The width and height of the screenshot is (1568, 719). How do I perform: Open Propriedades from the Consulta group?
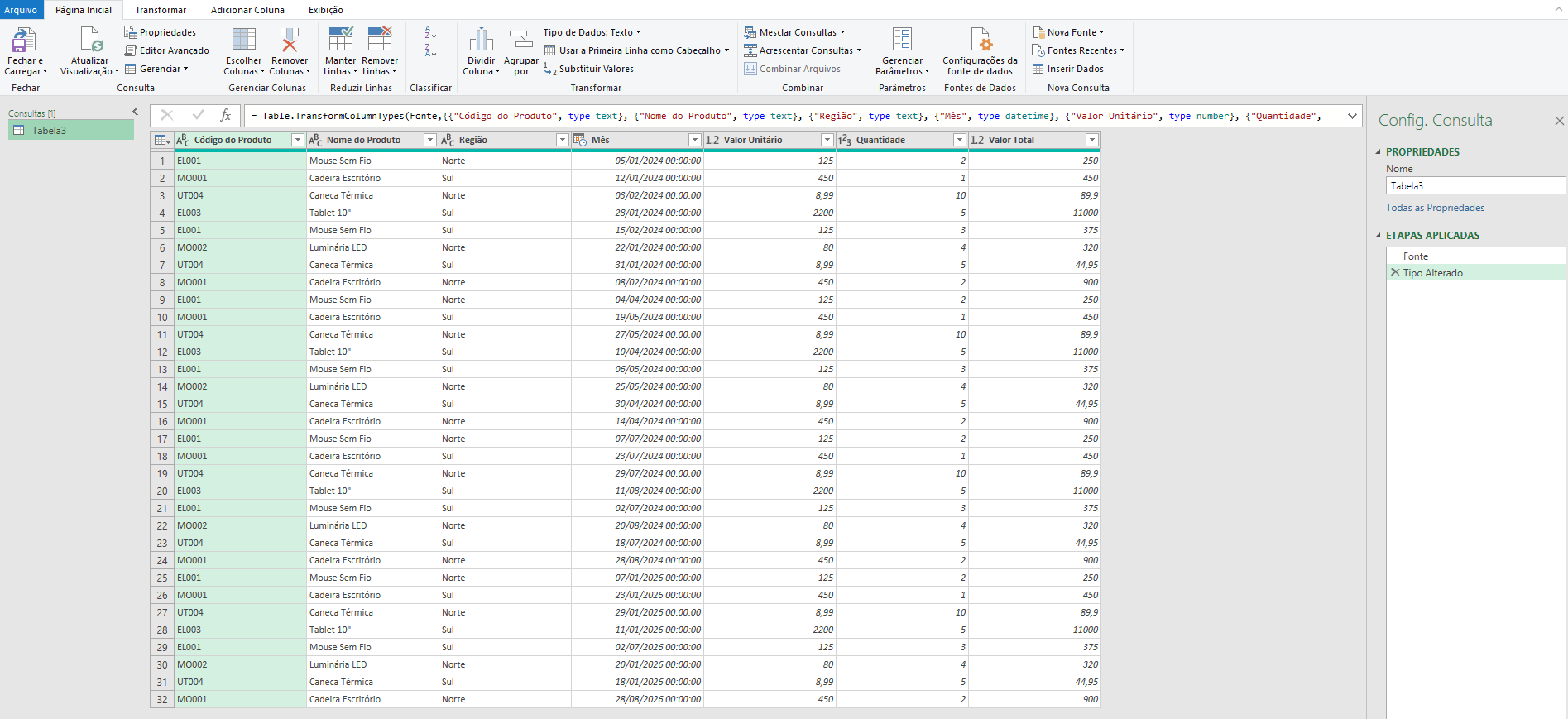click(160, 32)
